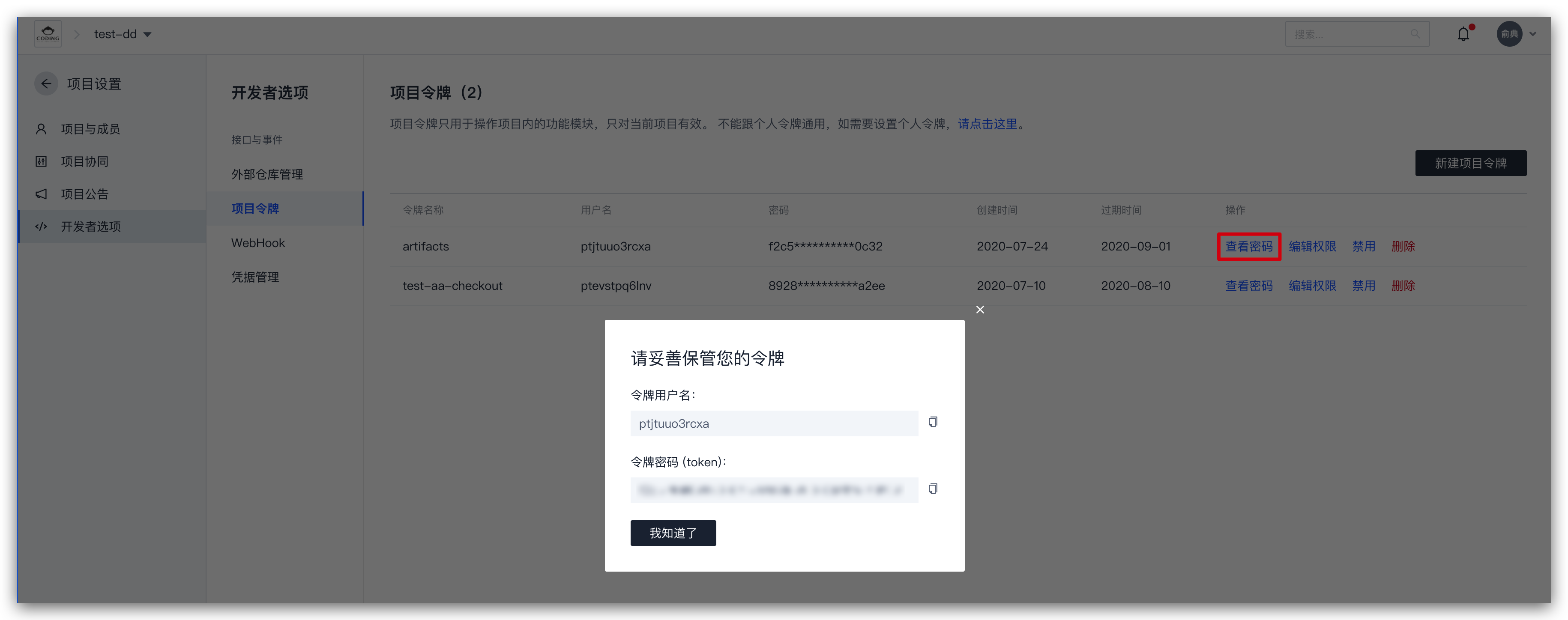Expand the user account menu arrow
The width and height of the screenshot is (1568, 620).
pyautogui.click(x=1533, y=35)
